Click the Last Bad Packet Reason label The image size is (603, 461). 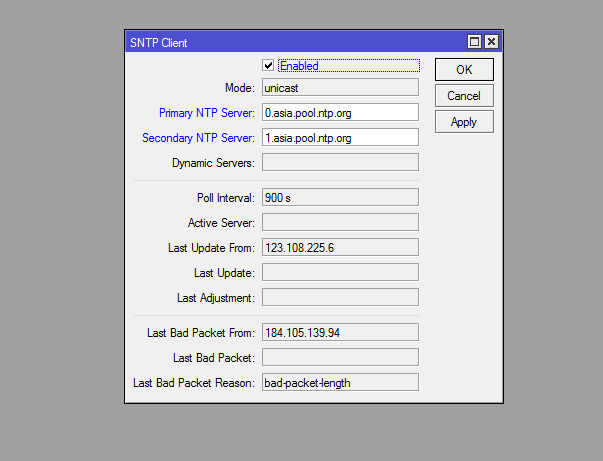[193, 383]
